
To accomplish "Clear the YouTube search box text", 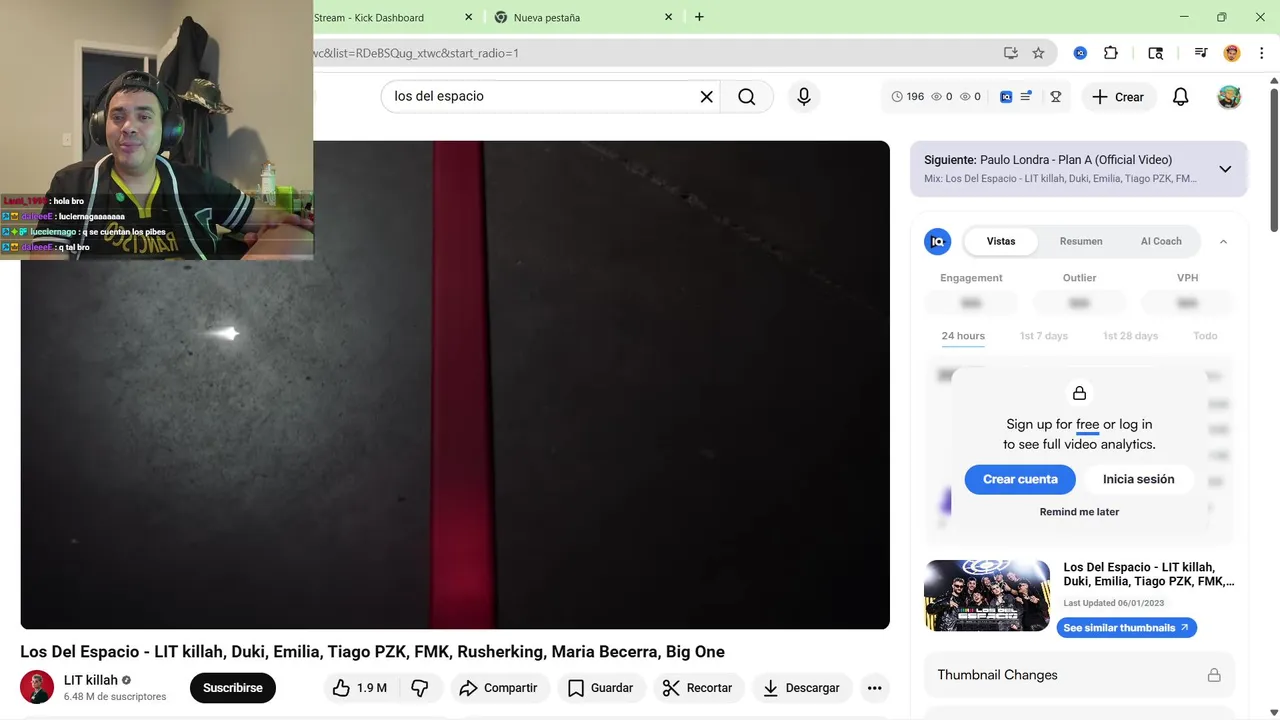I will pyautogui.click(x=706, y=96).
